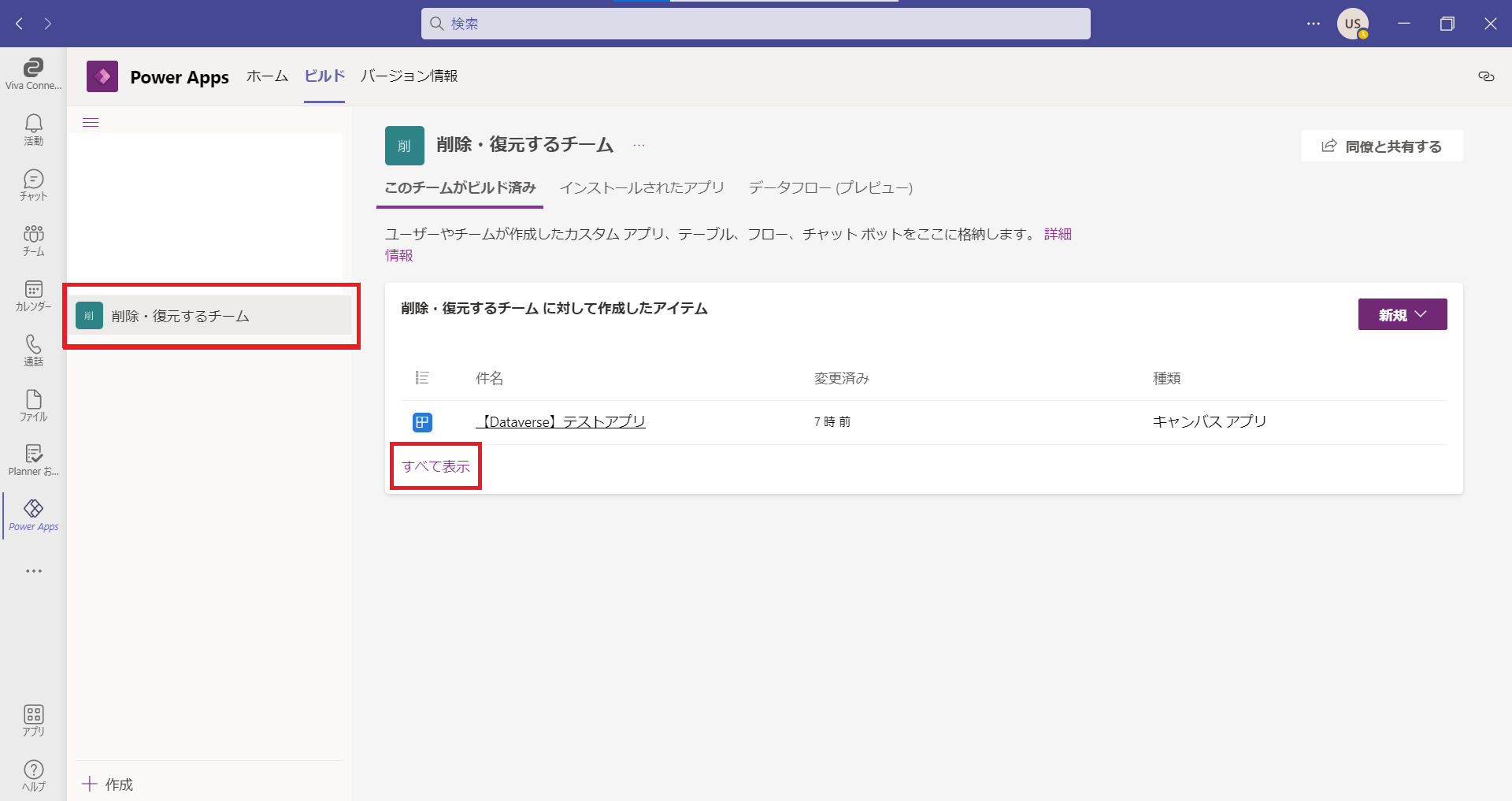Select 削除・復元するチーム in the team list
The image size is (1512, 801).
[211, 316]
